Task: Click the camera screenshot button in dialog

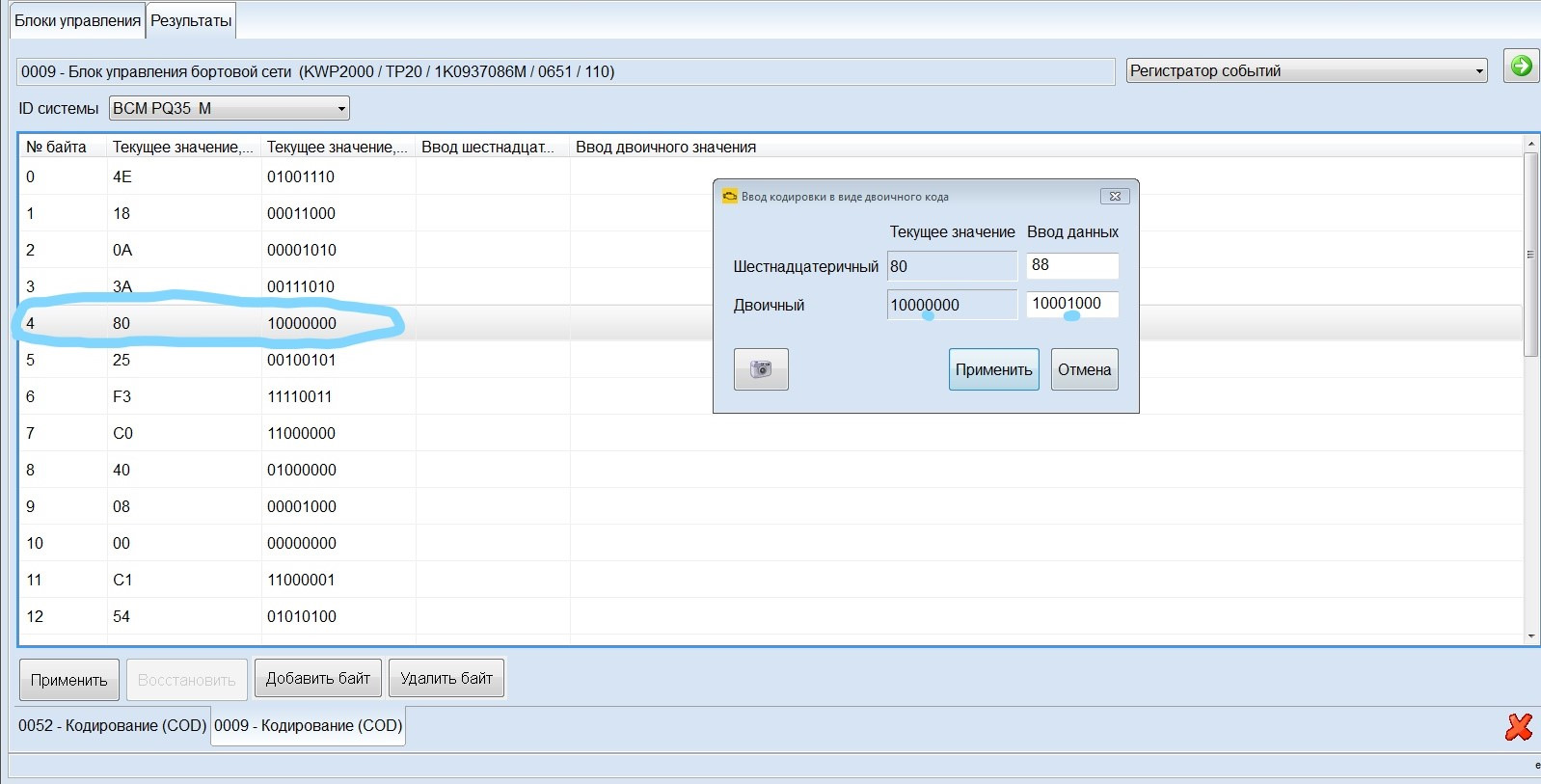Action: [x=761, y=369]
